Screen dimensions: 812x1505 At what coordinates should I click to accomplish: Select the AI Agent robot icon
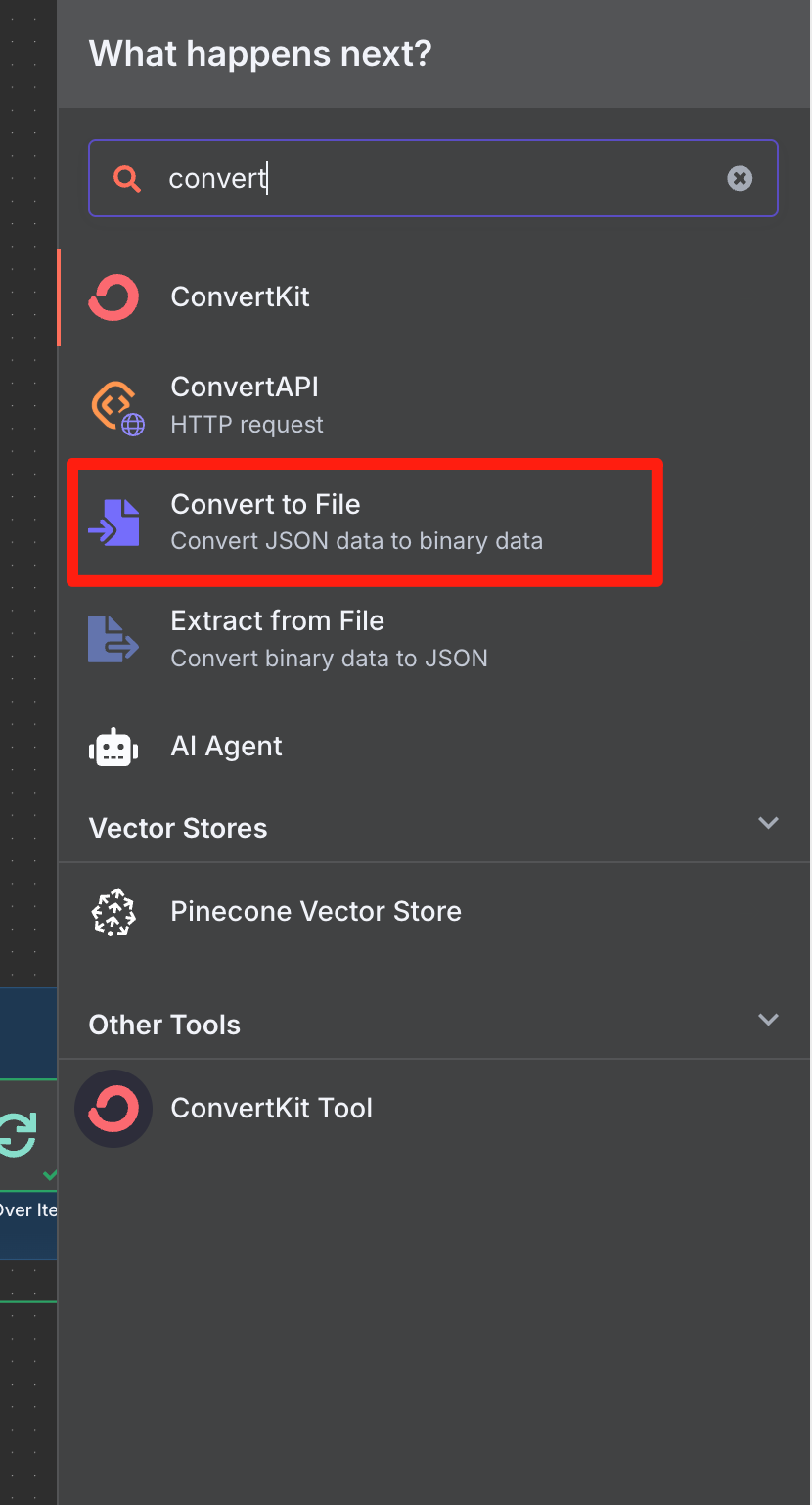113,747
